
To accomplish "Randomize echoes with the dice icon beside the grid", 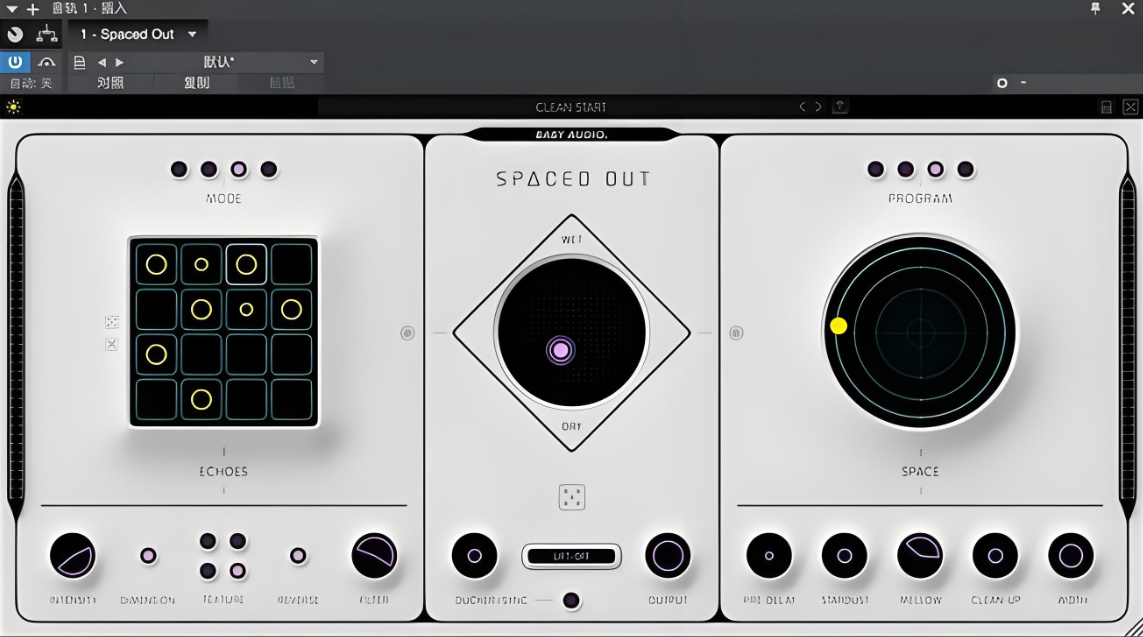I will coord(112,321).
